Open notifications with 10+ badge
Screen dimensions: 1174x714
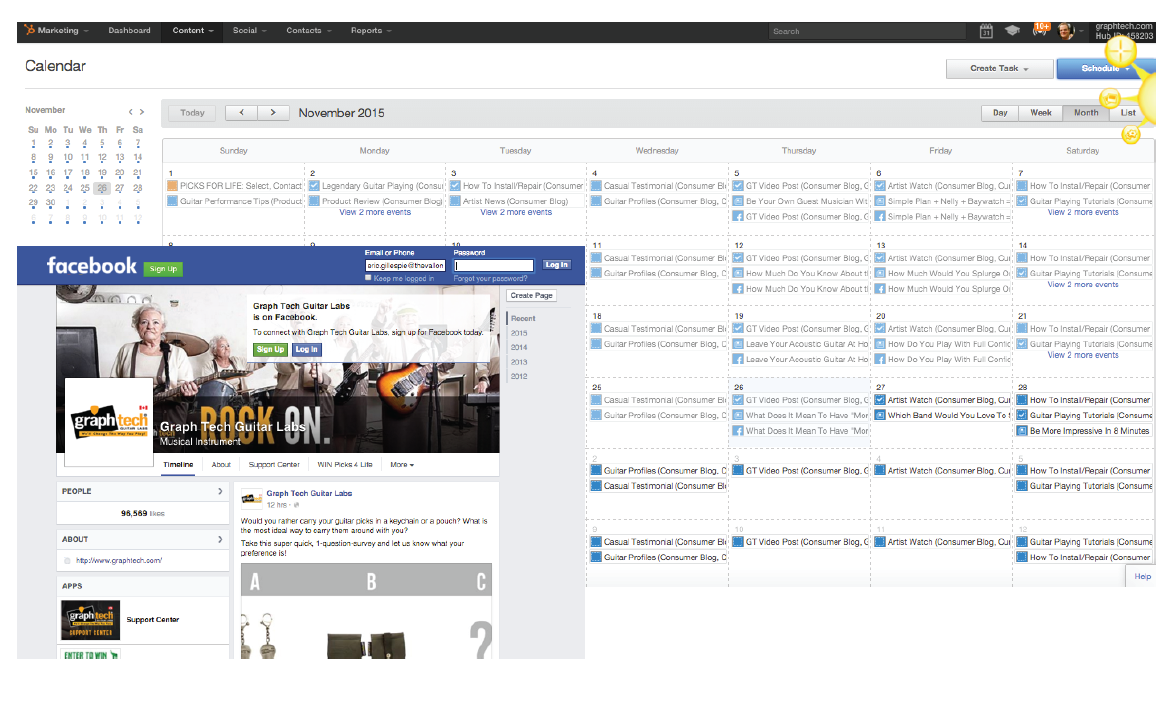pos(1040,30)
